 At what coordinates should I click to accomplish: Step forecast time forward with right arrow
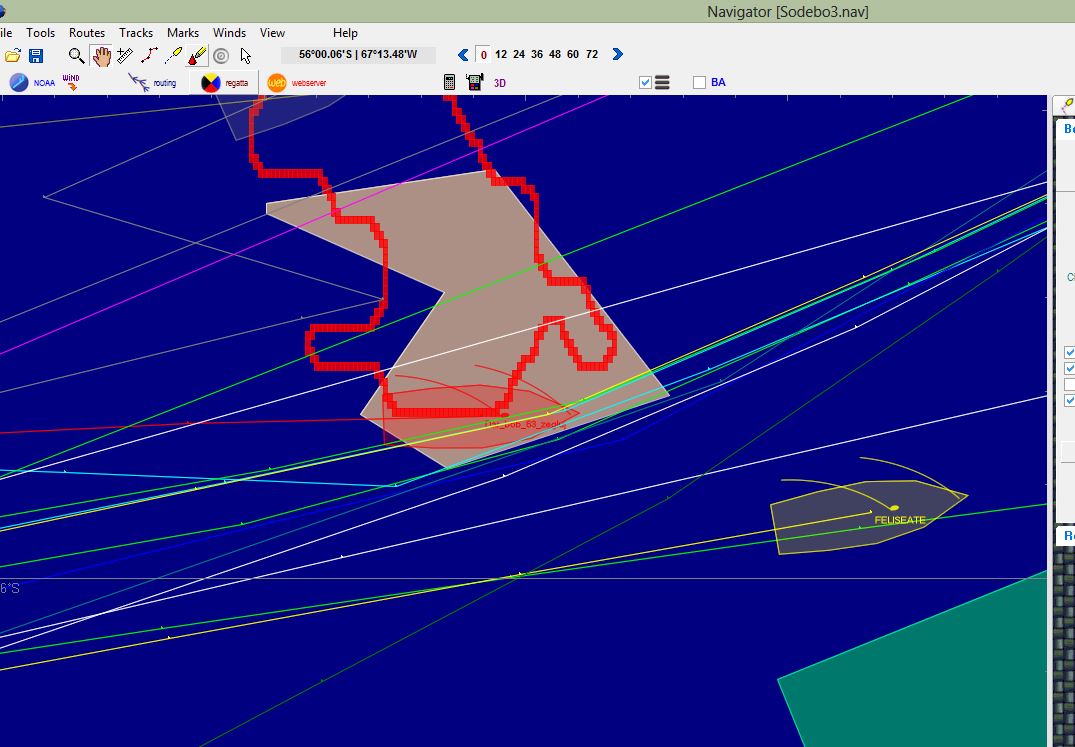click(617, 55)
